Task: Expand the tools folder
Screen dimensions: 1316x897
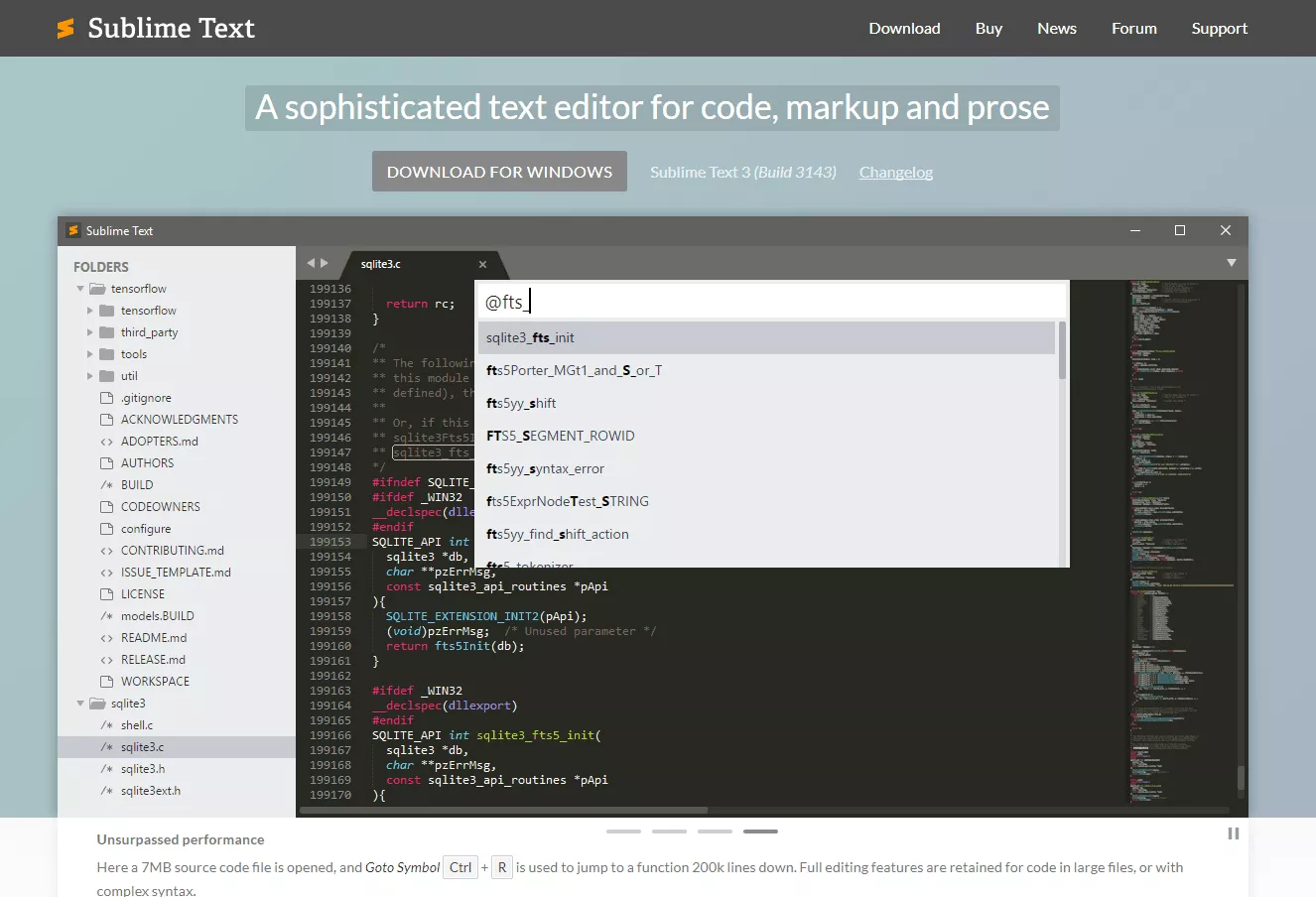Action: 90,354
